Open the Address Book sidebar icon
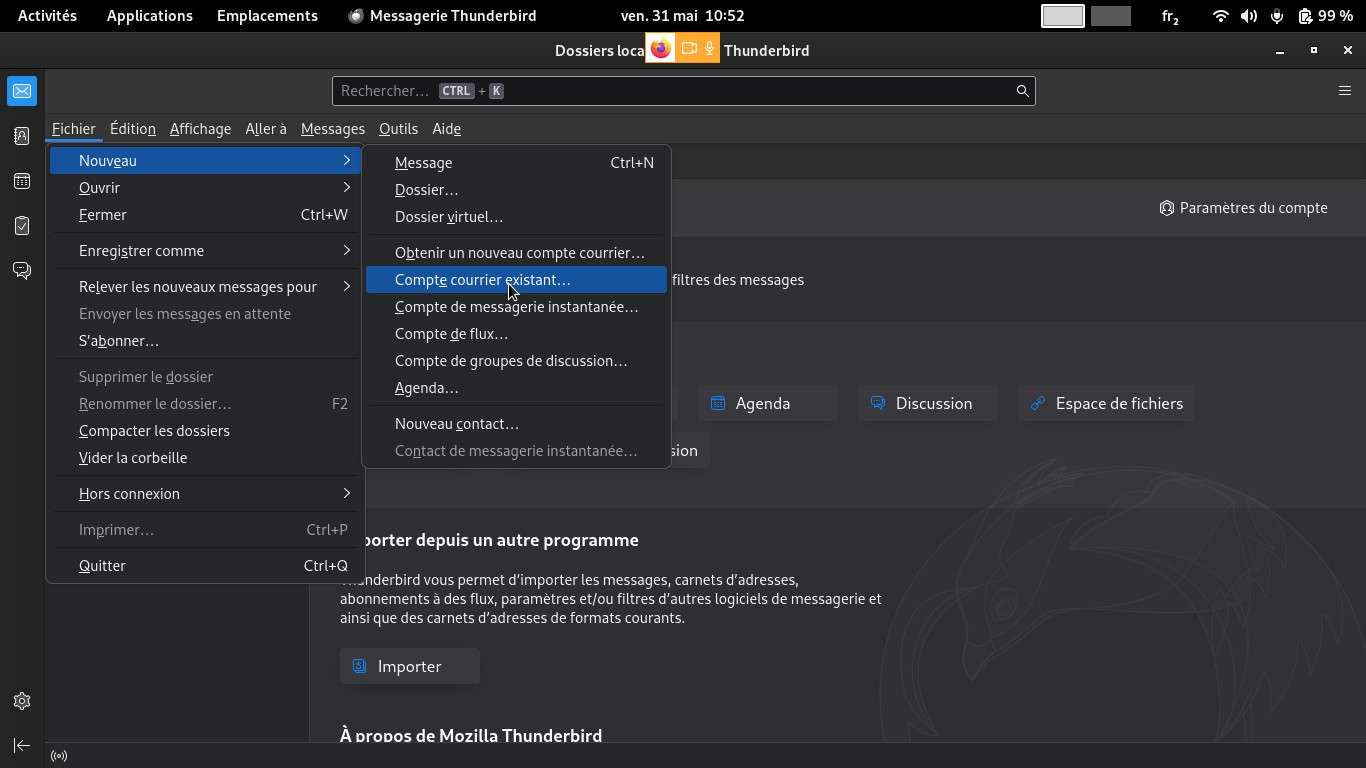 click(x=22, y=136)
